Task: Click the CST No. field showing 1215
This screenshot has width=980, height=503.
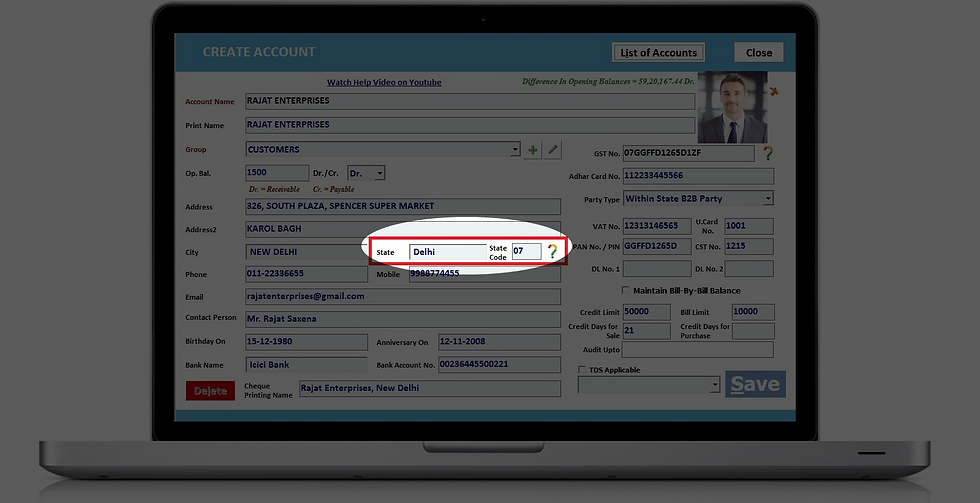Action: (x=749, y=246)
